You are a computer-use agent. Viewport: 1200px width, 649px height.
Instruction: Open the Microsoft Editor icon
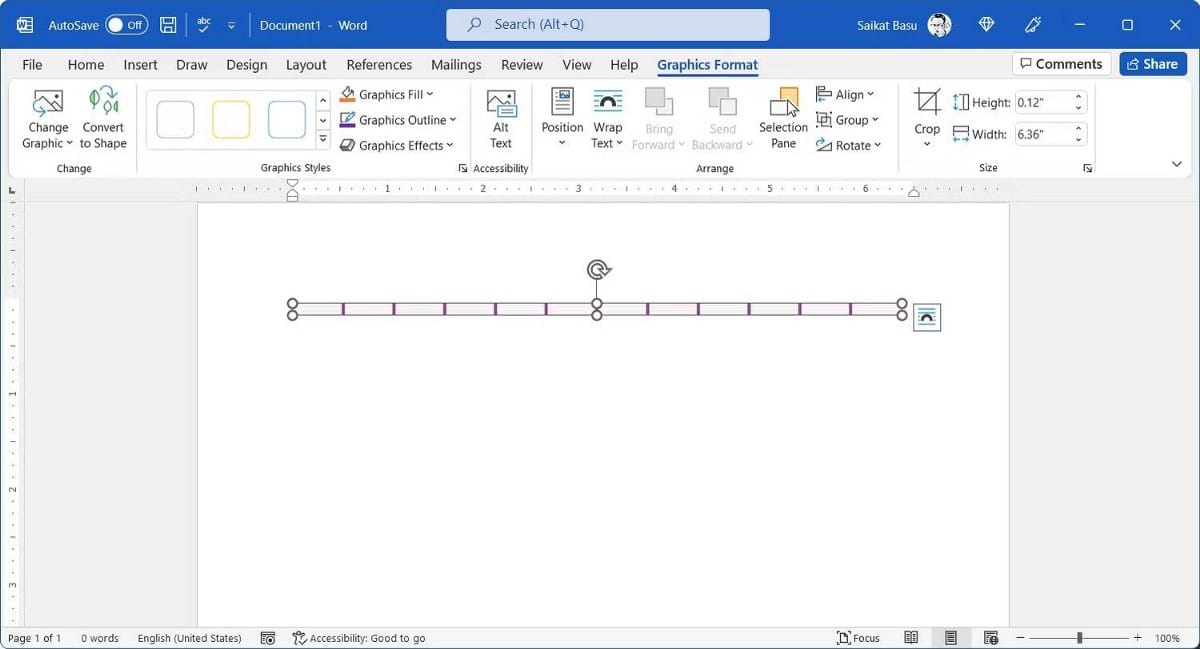(x=1033, y=24)
